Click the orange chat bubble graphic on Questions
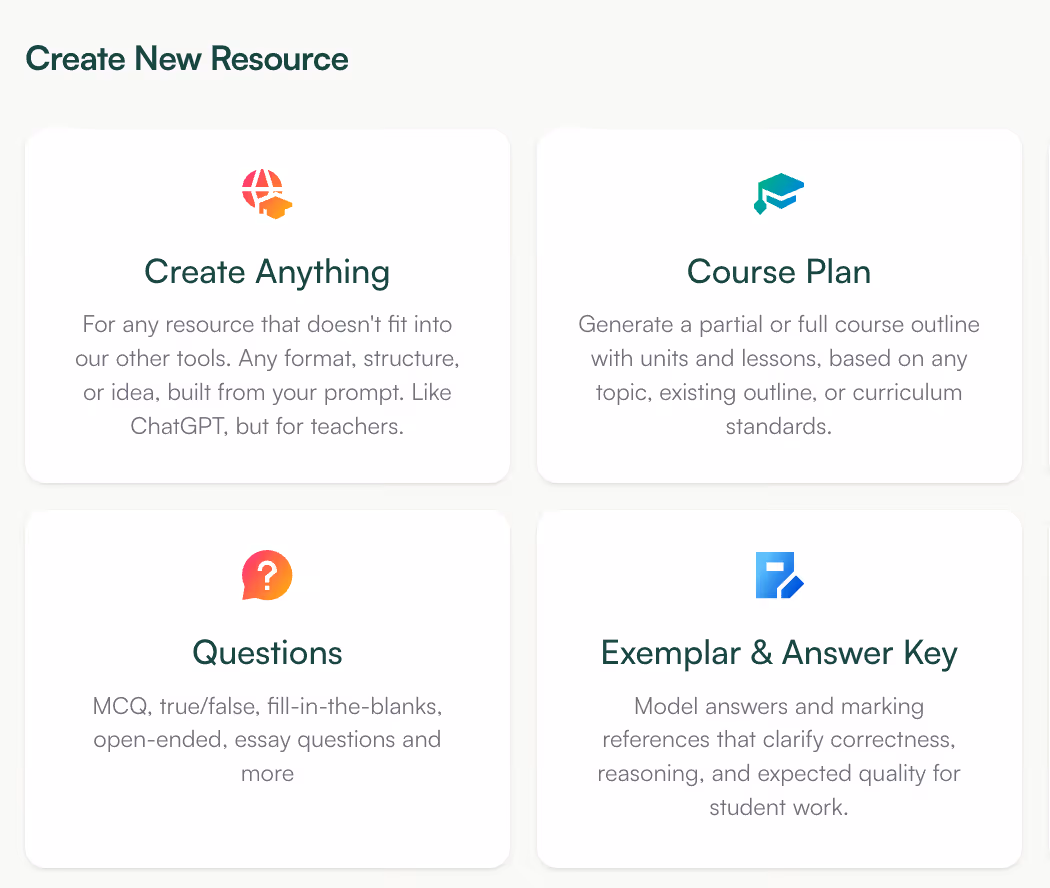Screen dimensions: 1050x888 (x=266, y=575)
